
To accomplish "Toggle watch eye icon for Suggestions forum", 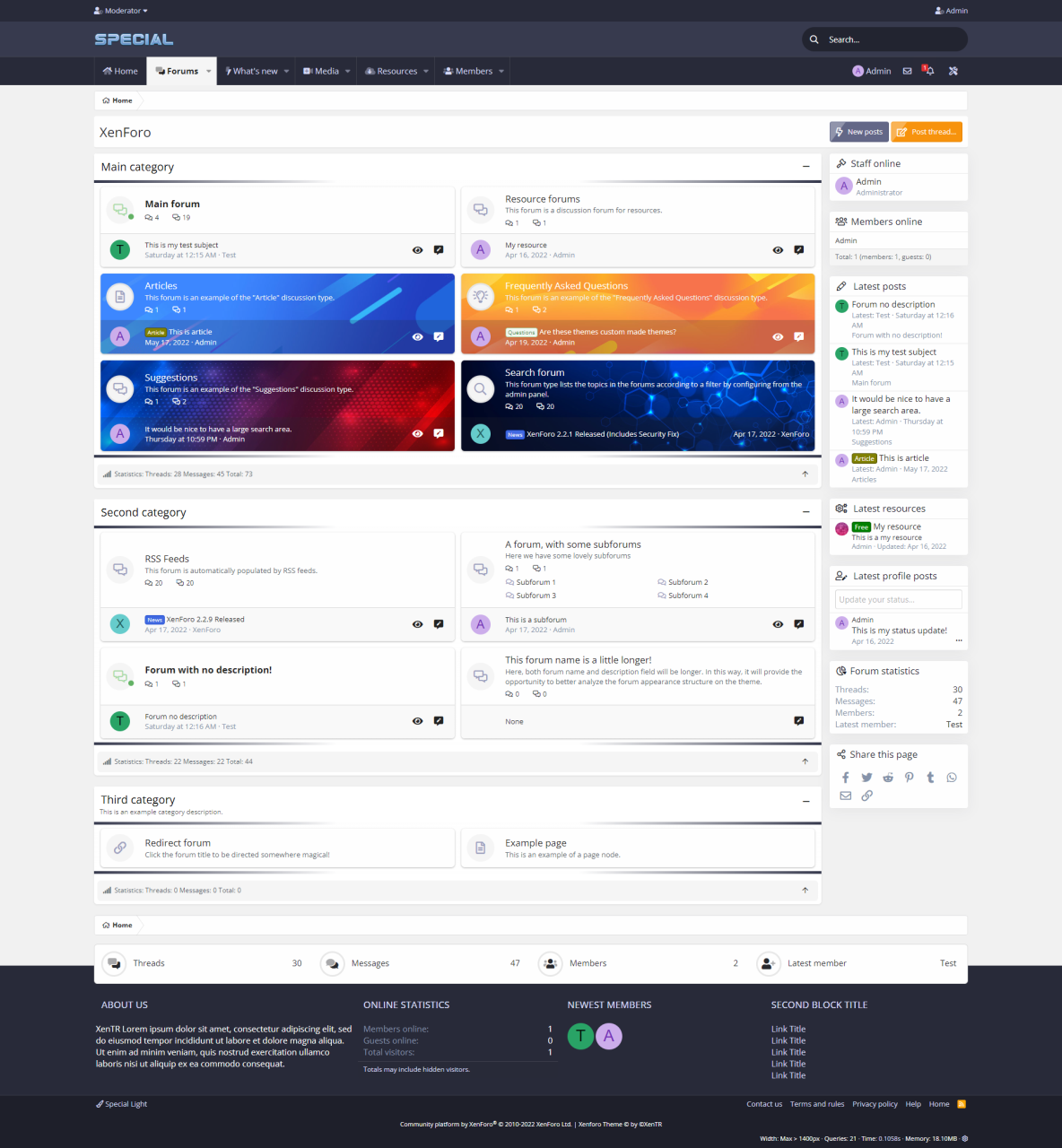I will 417,433.
